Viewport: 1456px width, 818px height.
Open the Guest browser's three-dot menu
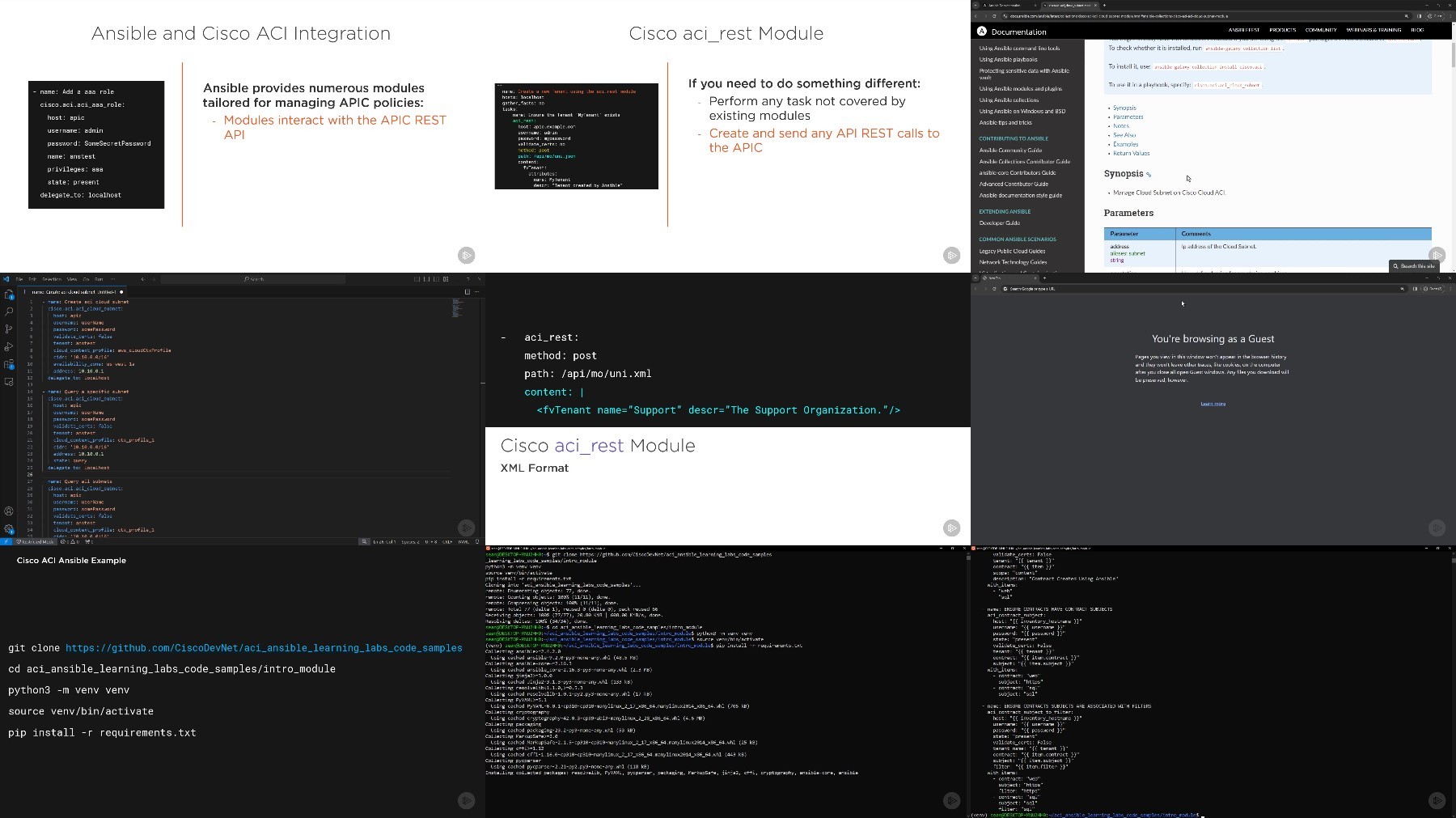point(1450,289)
